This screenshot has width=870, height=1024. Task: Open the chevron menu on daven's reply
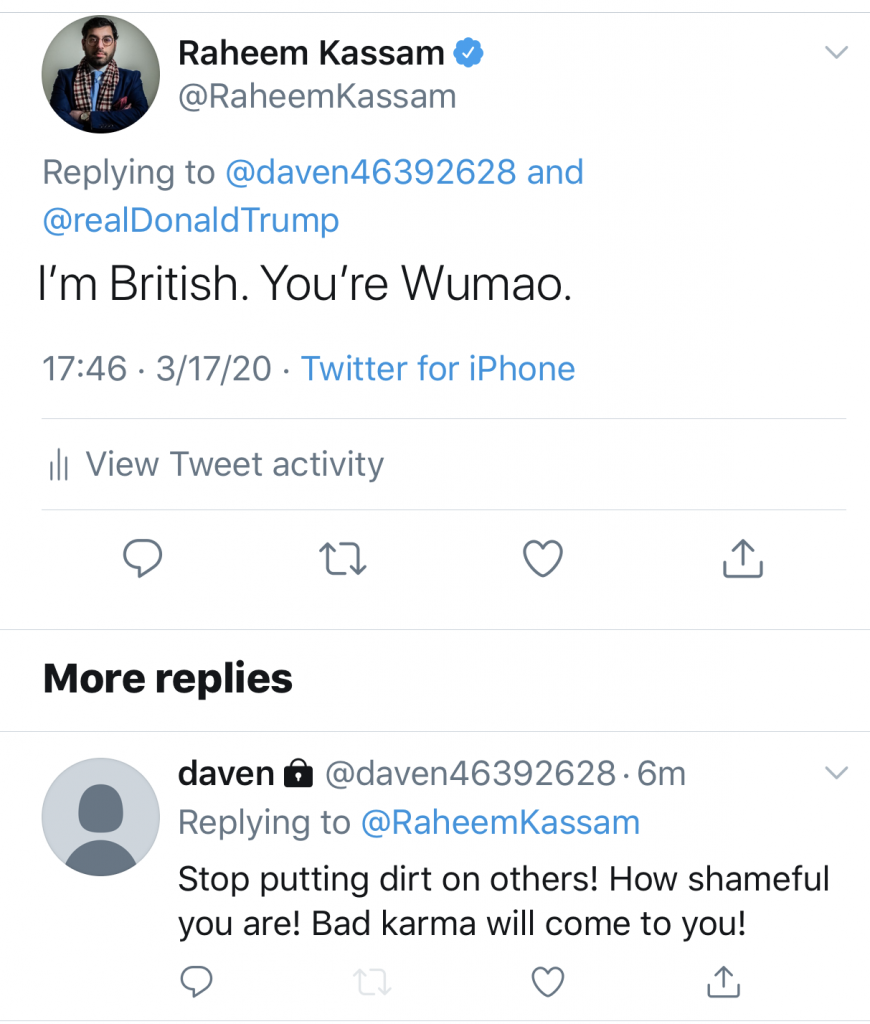tap(836, 772)
